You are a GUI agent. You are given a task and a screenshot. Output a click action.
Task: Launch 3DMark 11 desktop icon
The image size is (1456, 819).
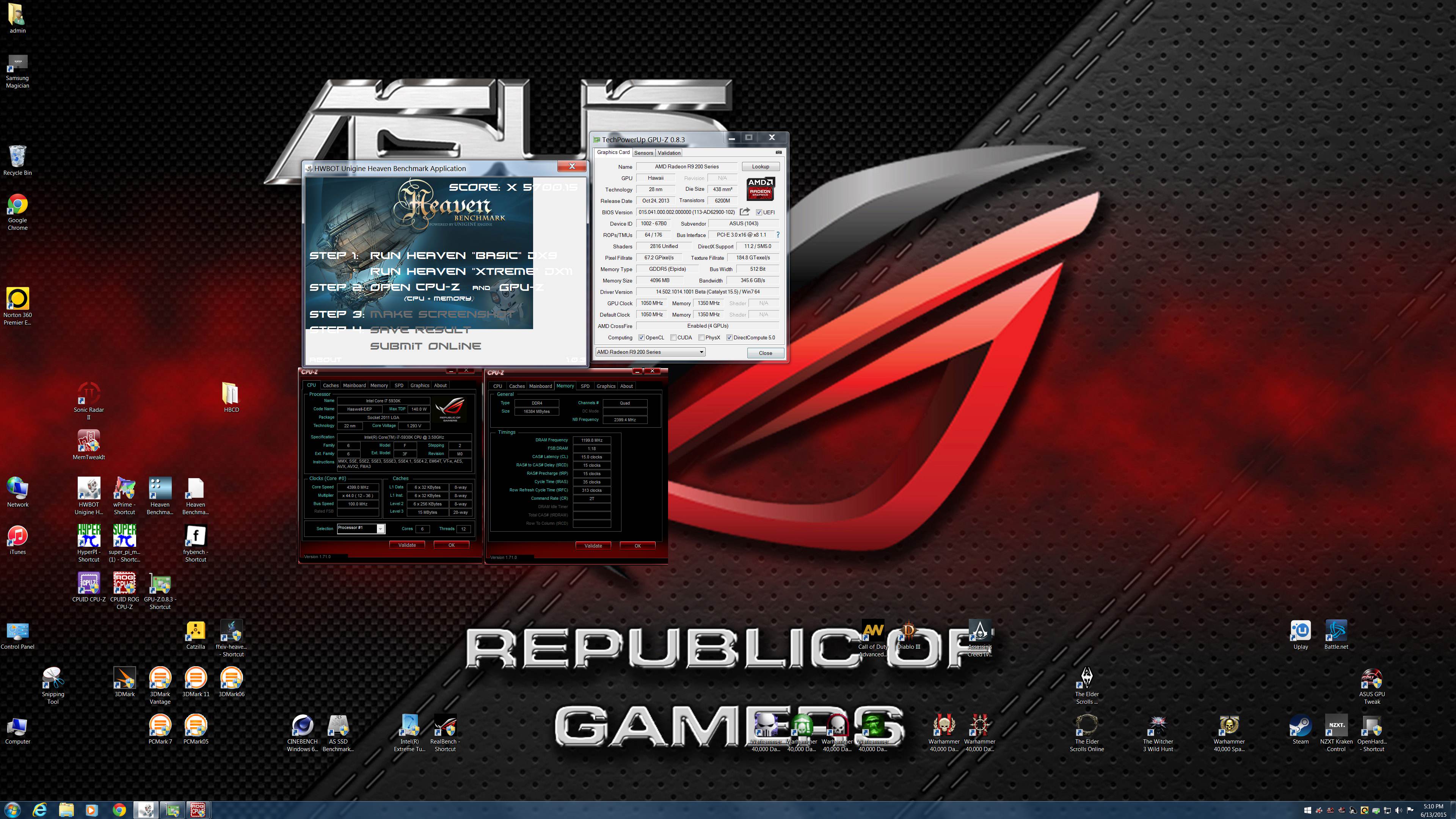click(196, 682)
